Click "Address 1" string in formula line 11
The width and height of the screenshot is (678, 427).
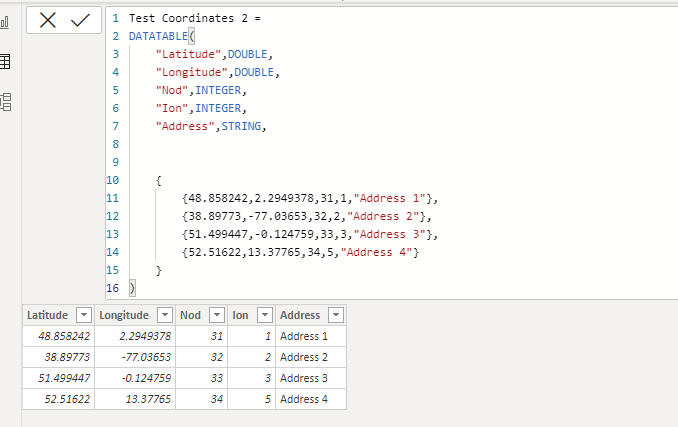(390, 198)
